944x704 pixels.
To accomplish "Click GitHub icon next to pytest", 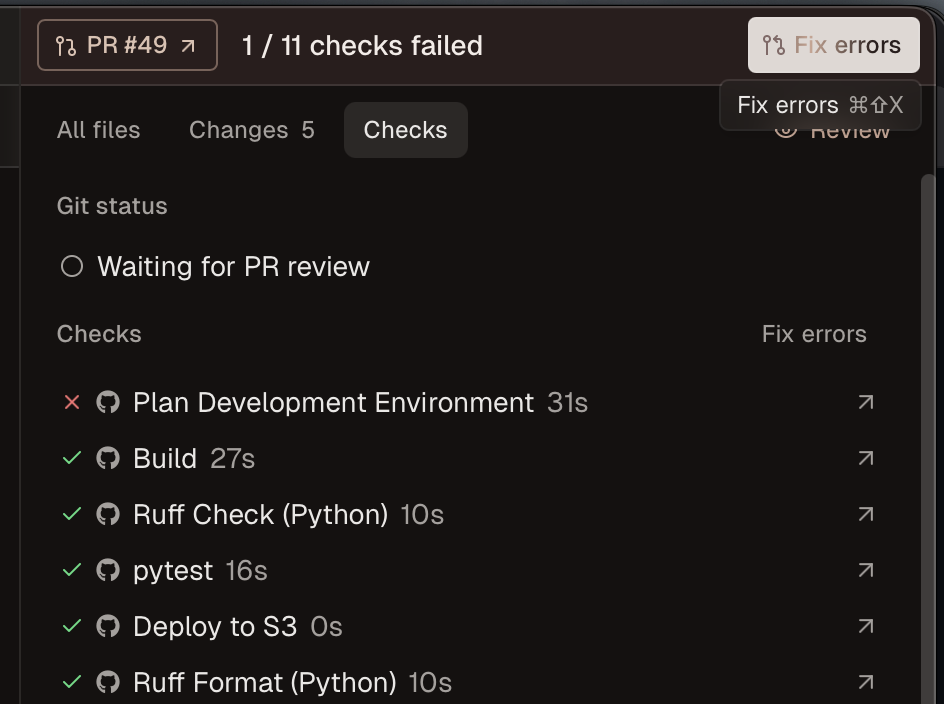I will (x=108, y=570).
